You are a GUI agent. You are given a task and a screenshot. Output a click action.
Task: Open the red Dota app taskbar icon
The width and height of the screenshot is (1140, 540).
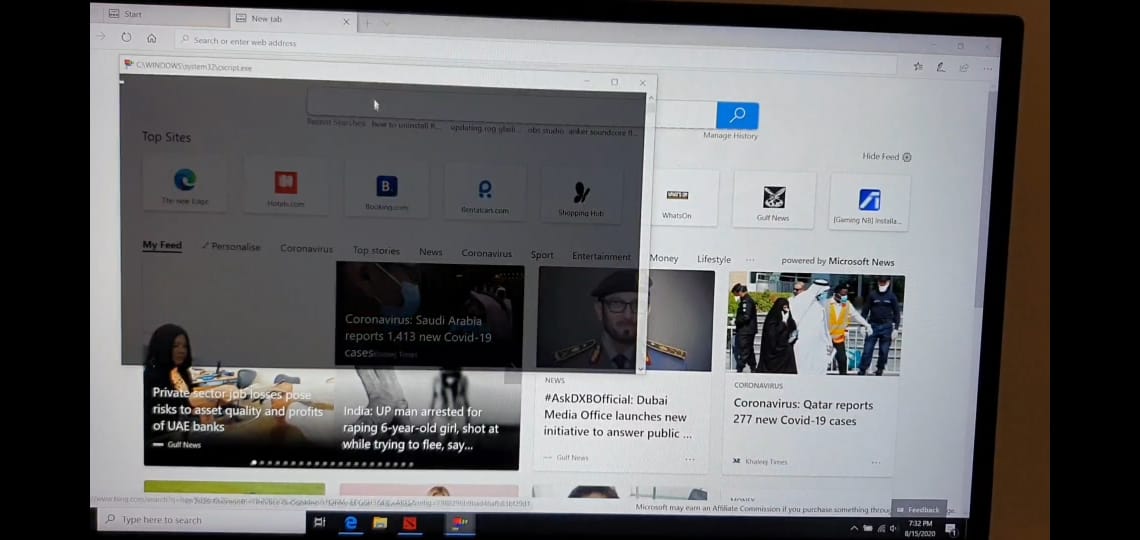click(x=410, y=523)
